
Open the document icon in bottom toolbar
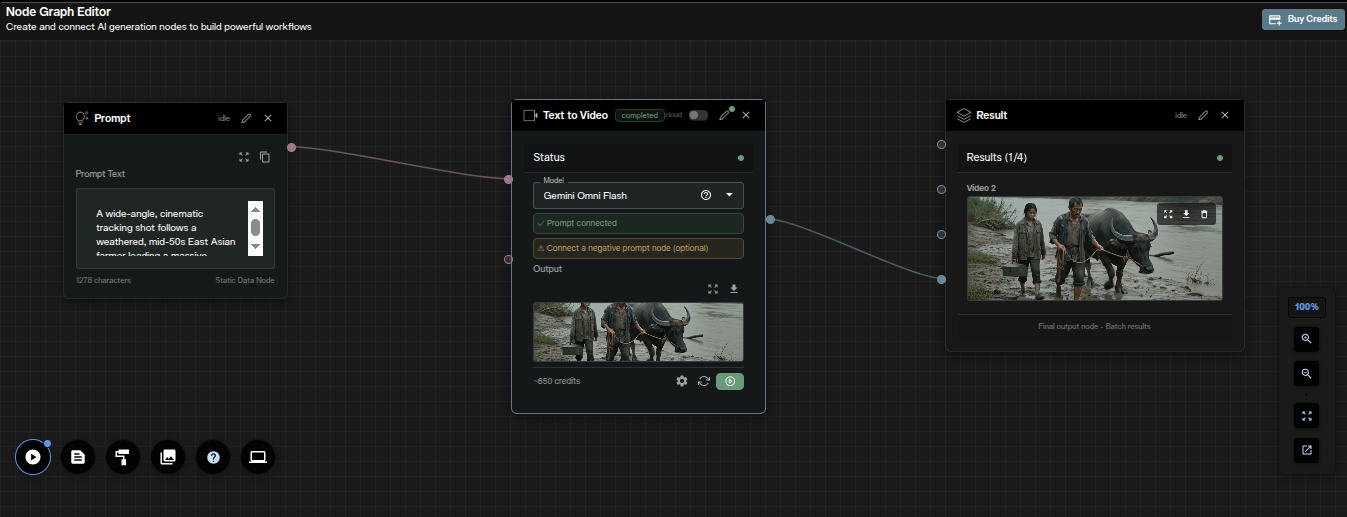tap(78, 457)
